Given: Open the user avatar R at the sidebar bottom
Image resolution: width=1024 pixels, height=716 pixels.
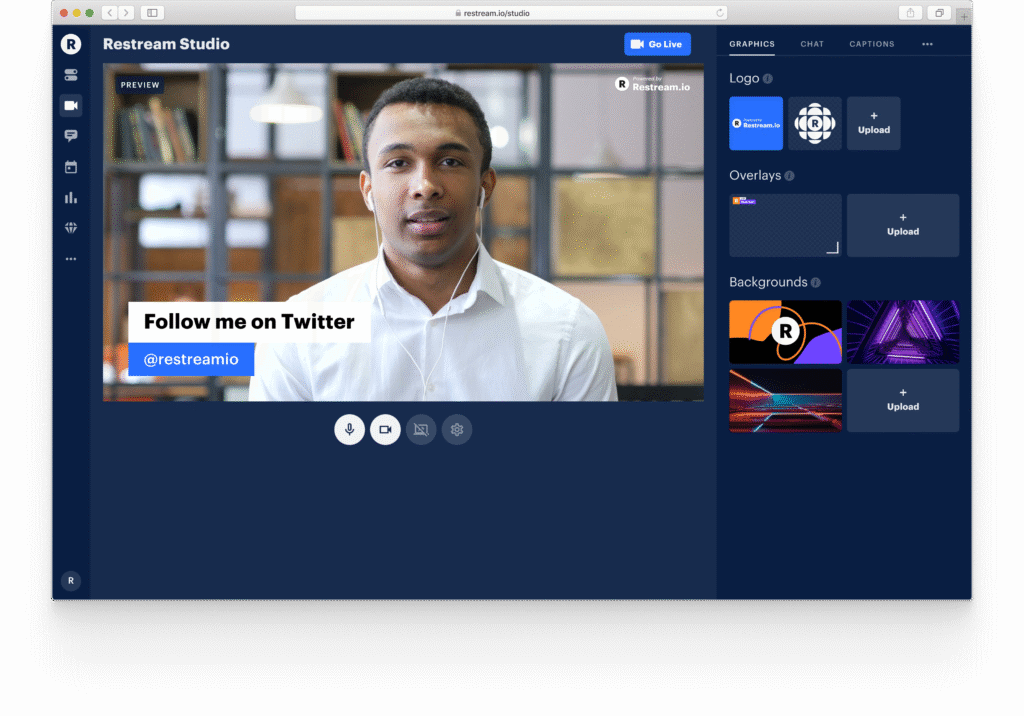Looking at the screenshot, I should click(71, 580).
